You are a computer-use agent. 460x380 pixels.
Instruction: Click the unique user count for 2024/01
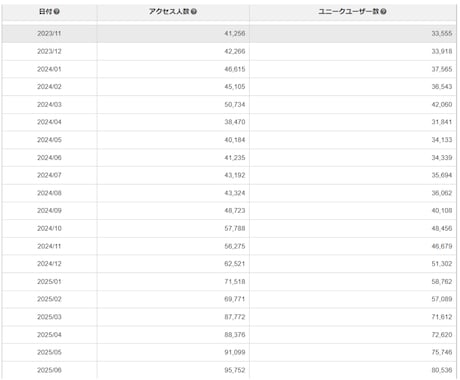[x=442, y=69]
